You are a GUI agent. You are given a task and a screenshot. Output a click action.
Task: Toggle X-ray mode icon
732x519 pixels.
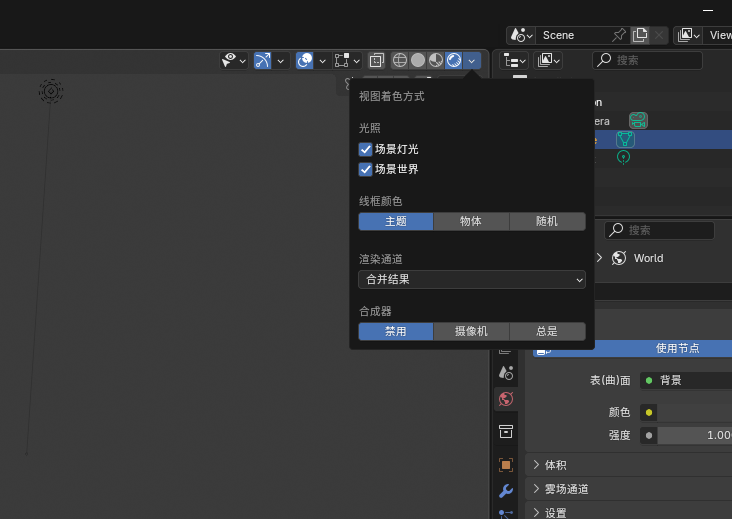377,60
